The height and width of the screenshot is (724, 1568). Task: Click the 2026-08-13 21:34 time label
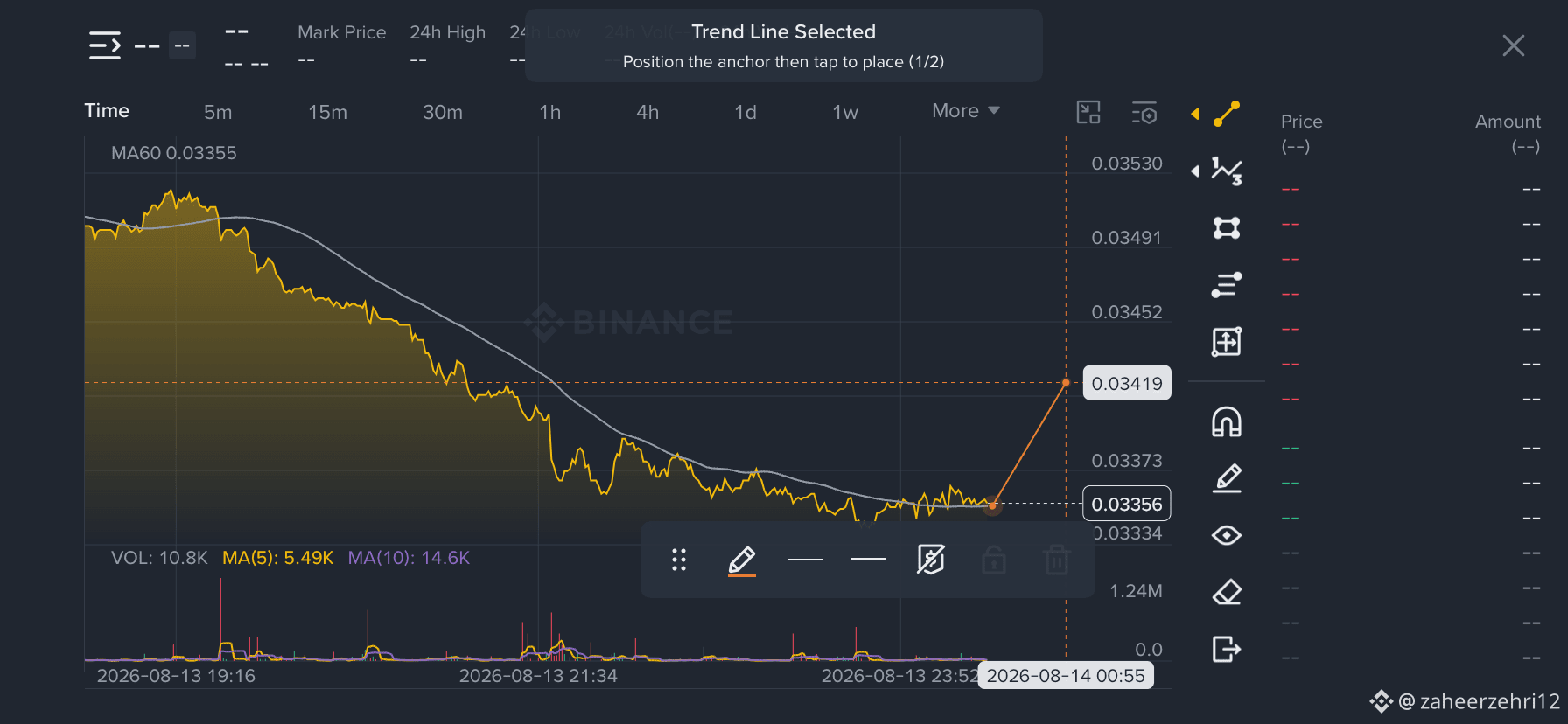(538, 676)
